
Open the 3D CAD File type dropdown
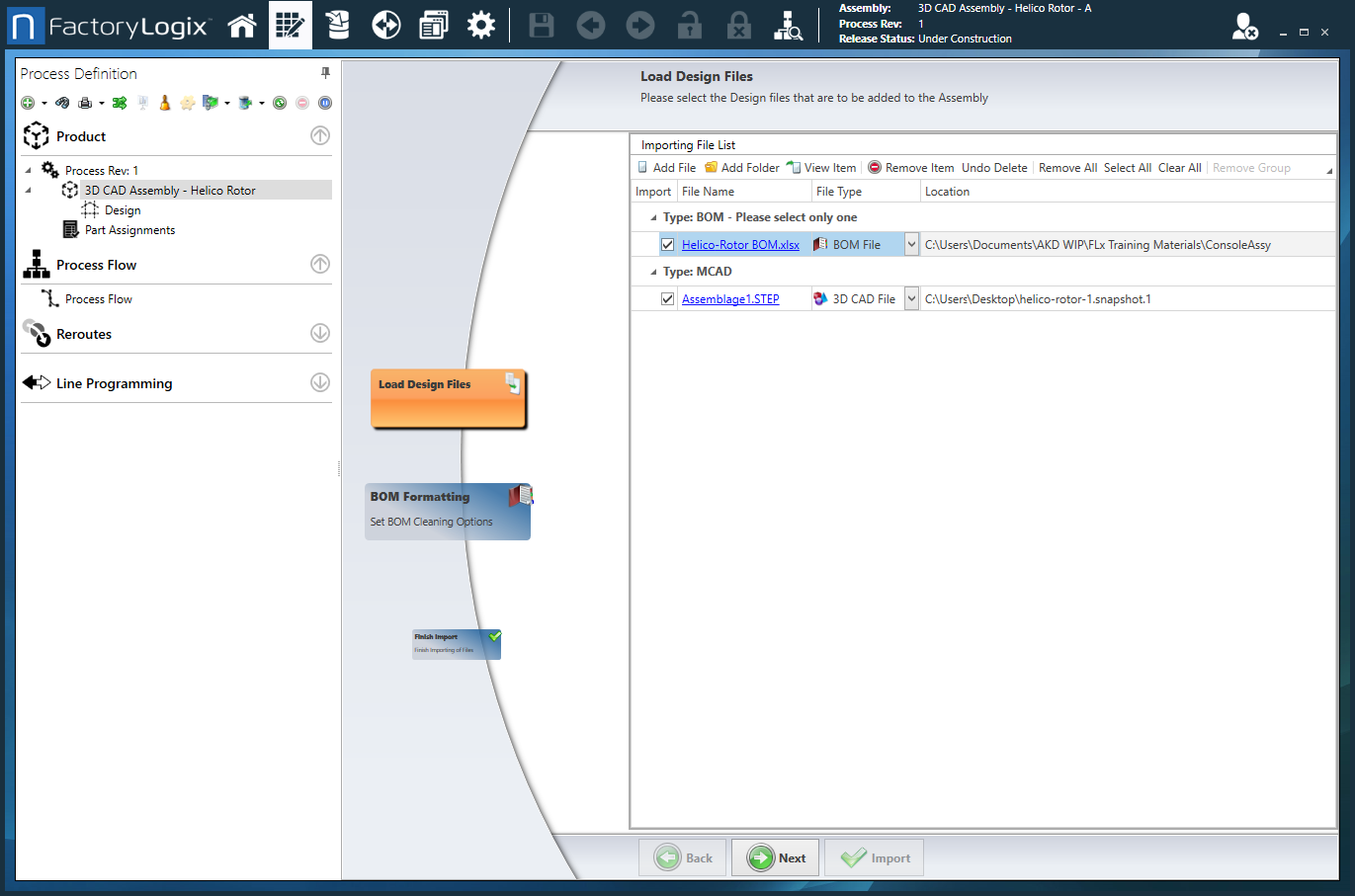911,299
